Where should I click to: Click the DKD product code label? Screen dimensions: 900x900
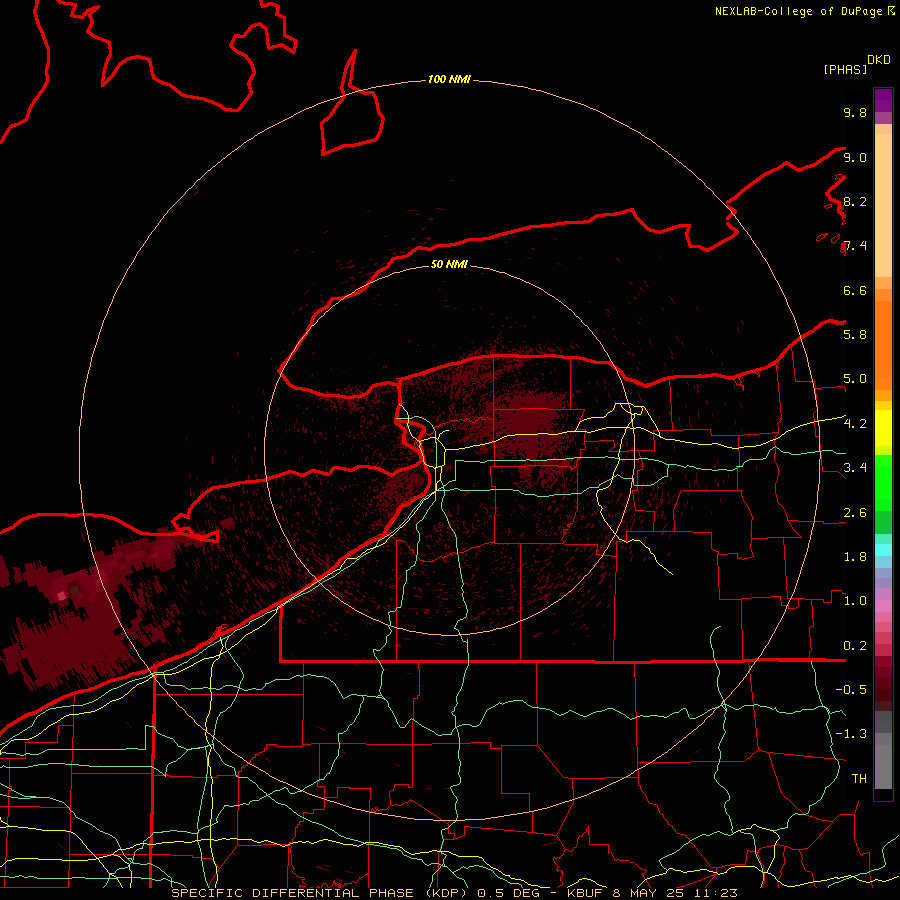coord(879,60)
